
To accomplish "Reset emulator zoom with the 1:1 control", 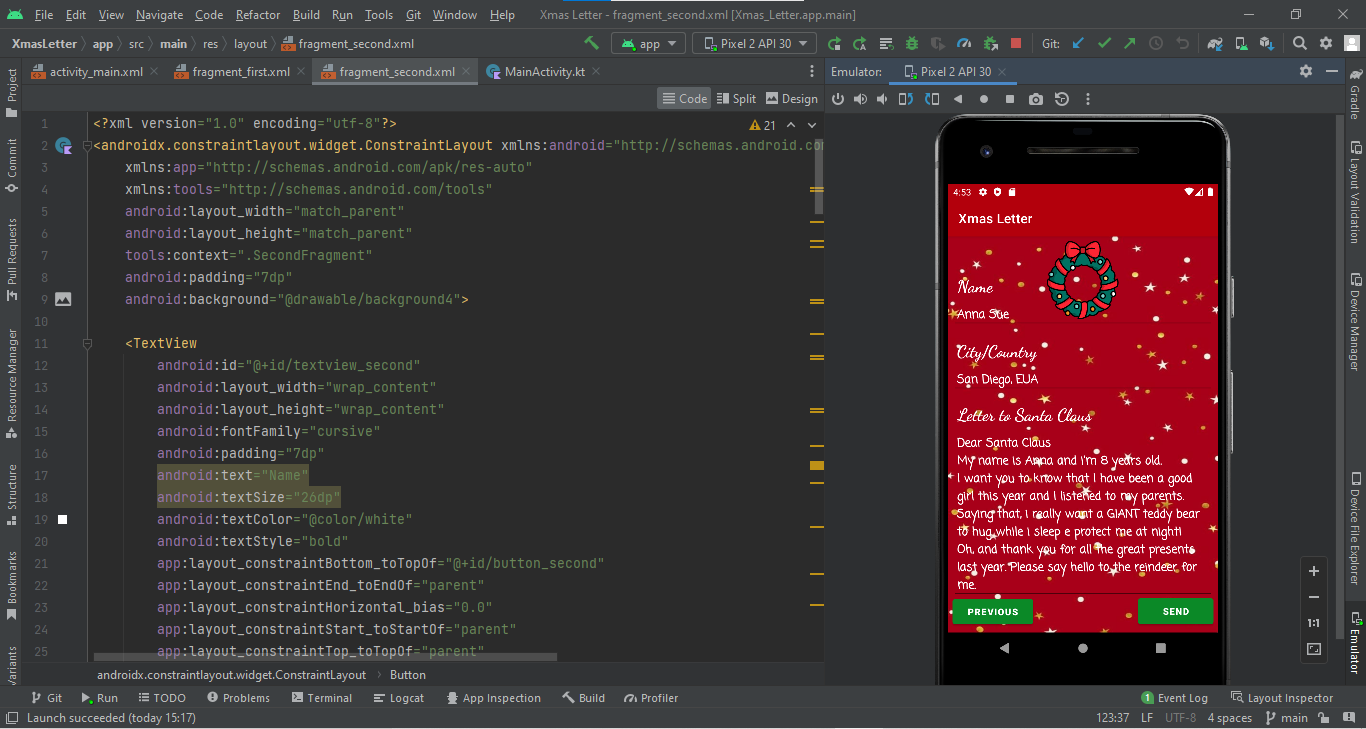I will pyautogui.click(x=1313, y=622).
